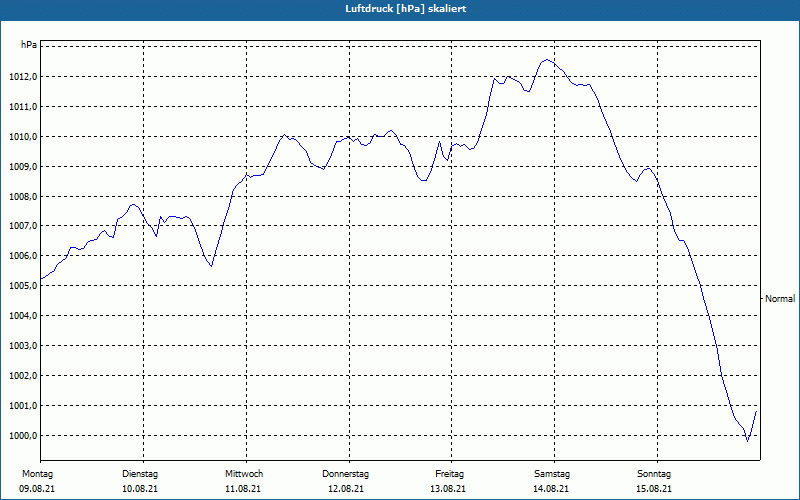800x500 pixels.
Task: Click the Freitag day label
Action: click(449, 474)
